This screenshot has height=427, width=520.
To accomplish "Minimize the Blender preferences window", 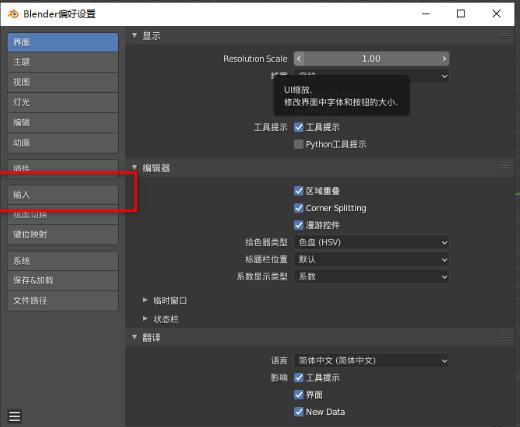I will (426, 14).
